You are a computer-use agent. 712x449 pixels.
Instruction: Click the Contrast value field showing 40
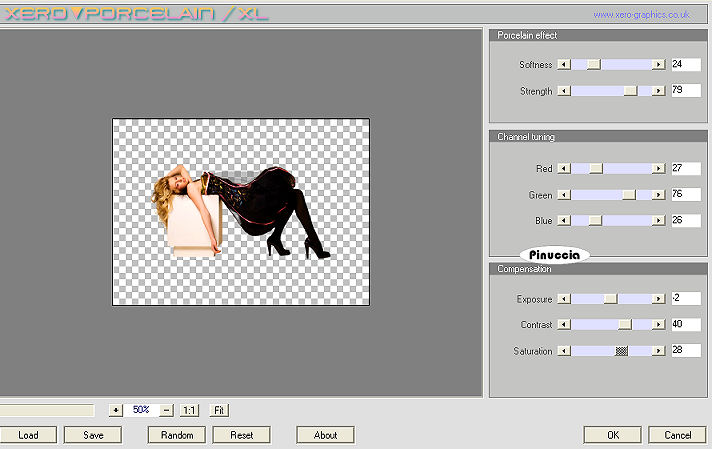pyautogui.click(x=686, y=324)
